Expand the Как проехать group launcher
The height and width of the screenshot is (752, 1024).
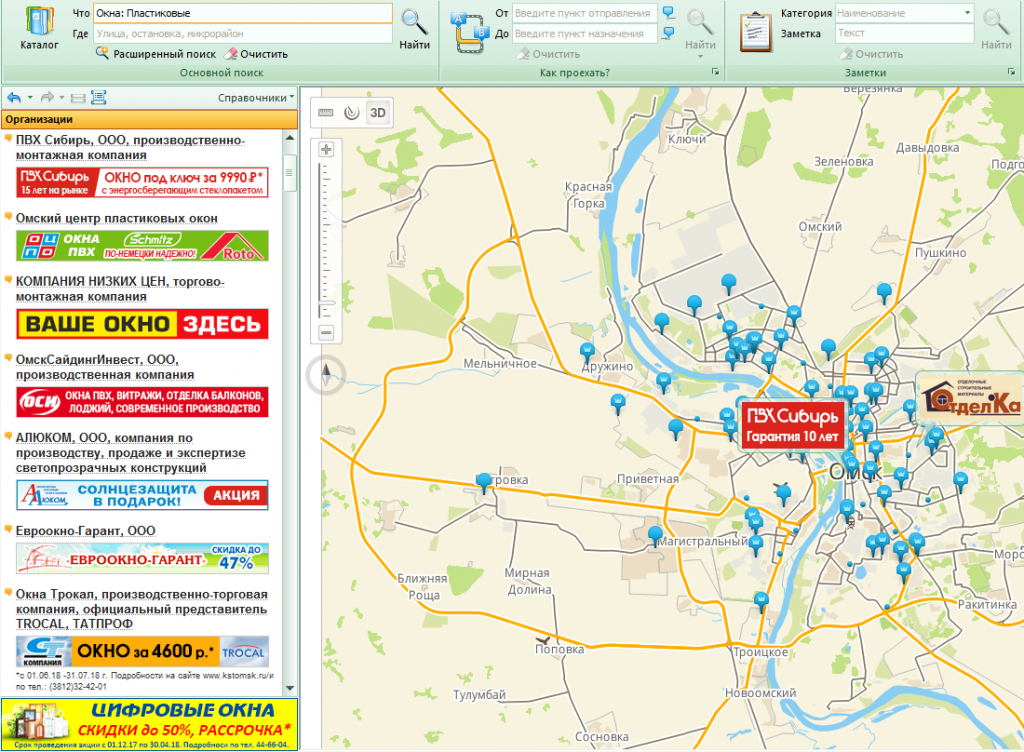(715, 72)
